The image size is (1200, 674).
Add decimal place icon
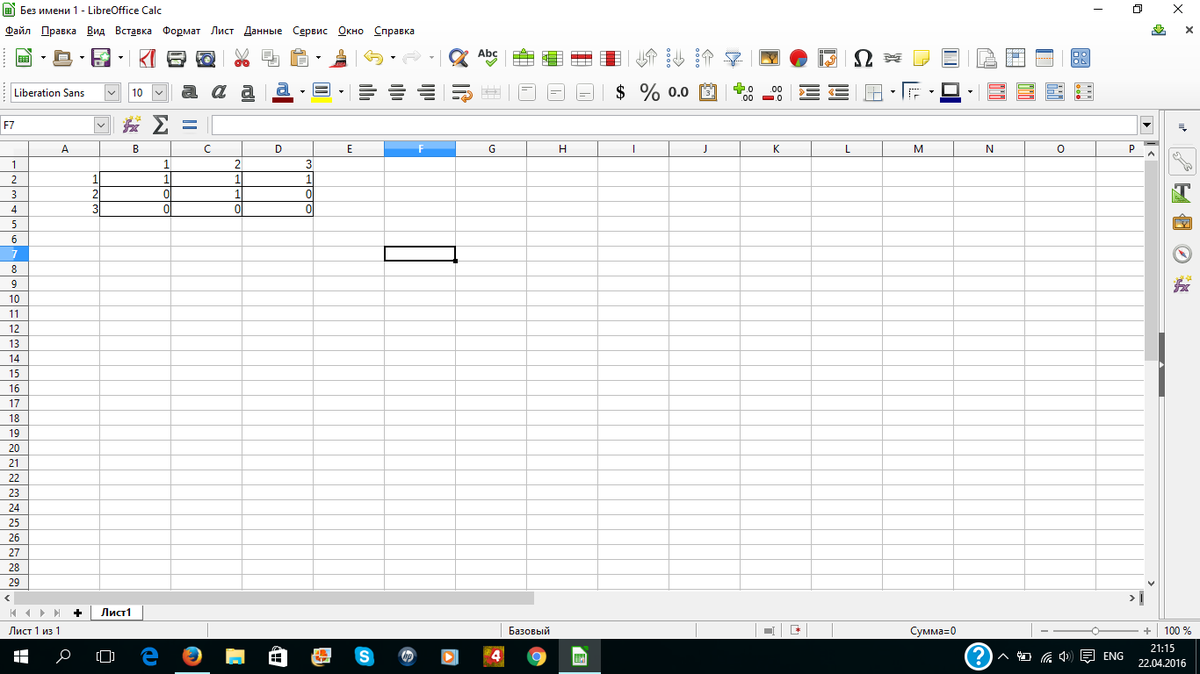(x=743, y=93)
